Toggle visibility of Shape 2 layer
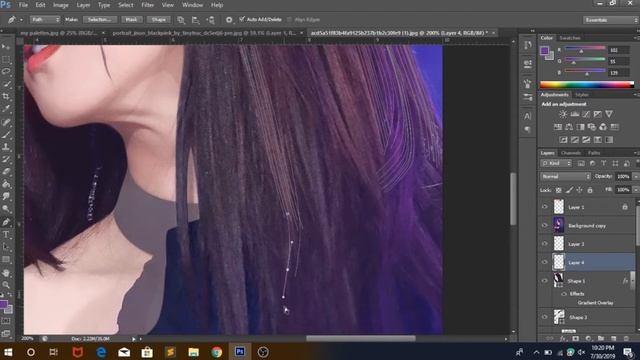 click(x=544, y=317)
